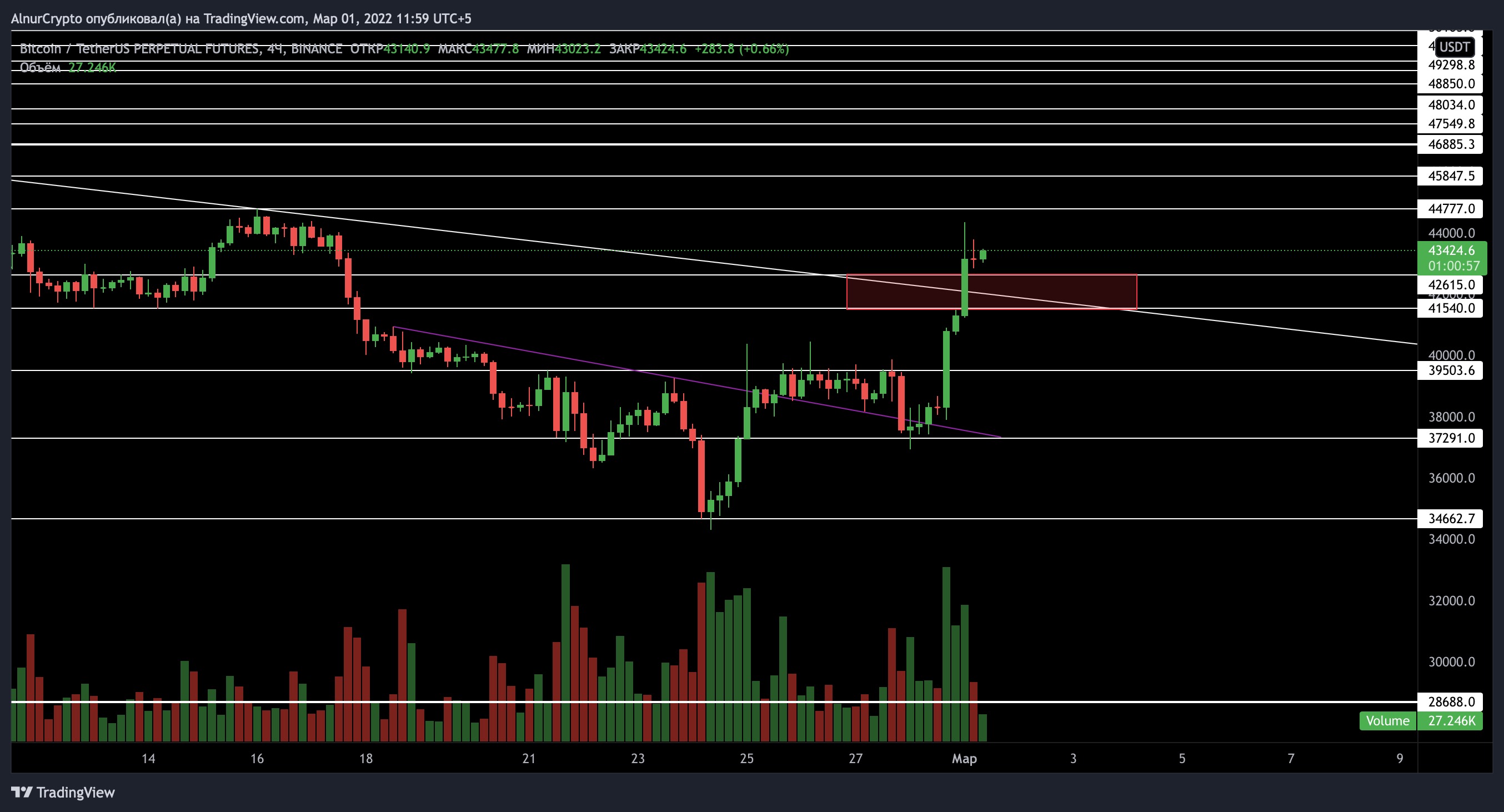The image size is (1504, 812).
Task: Click the Мар date label on time axis
Action: [x=964, y=758]
